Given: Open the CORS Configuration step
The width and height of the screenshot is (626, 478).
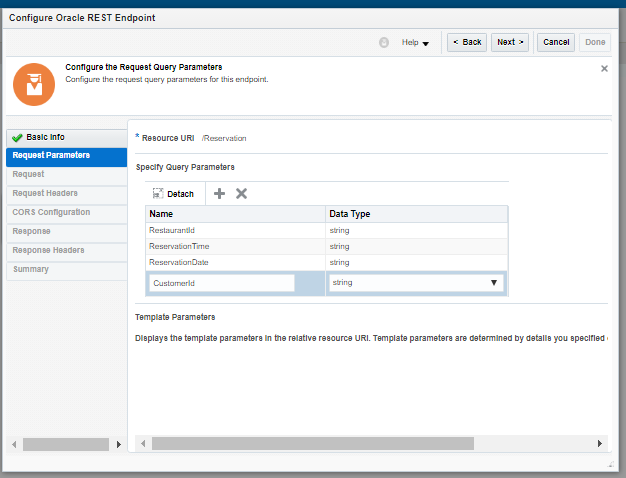Looking at the screenshot, I should 67,214.
